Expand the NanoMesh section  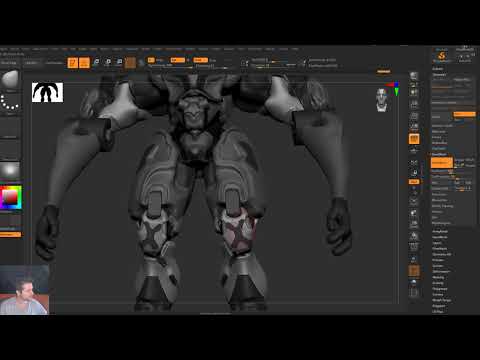coord(439,237)
